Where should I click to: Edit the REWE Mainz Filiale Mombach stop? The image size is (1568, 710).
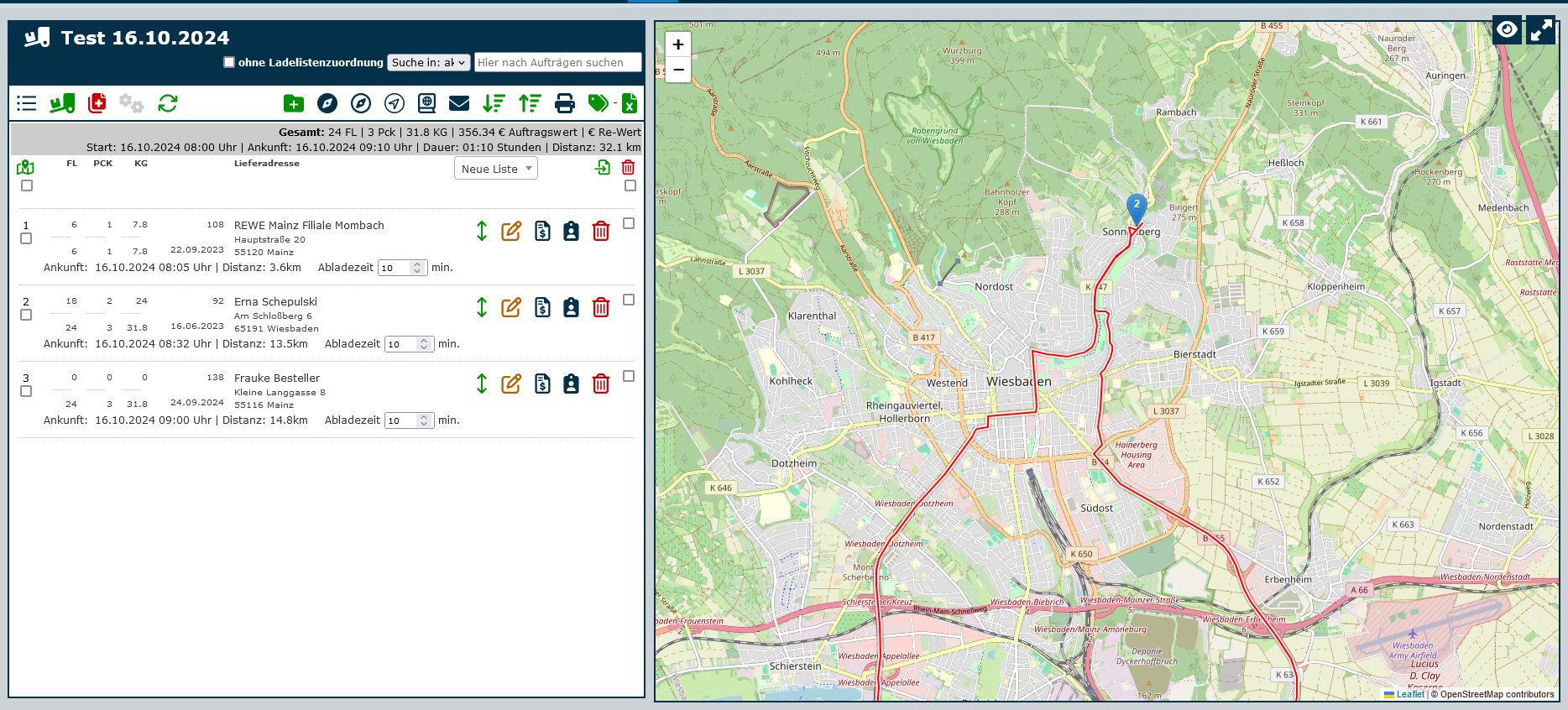511,232
